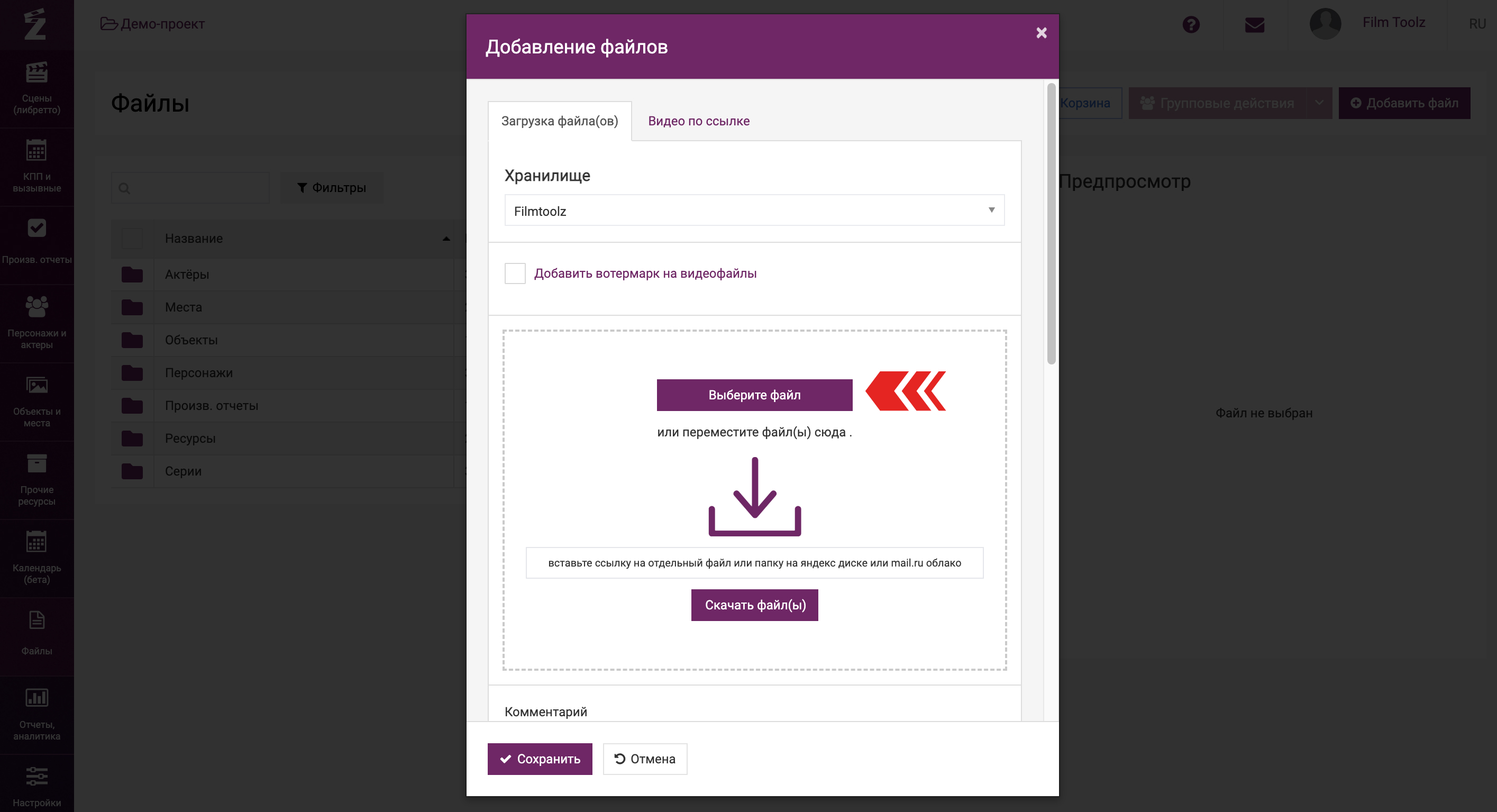
Task: Open the Film Toolz user name menu
Action: [x=1393, y=23]
